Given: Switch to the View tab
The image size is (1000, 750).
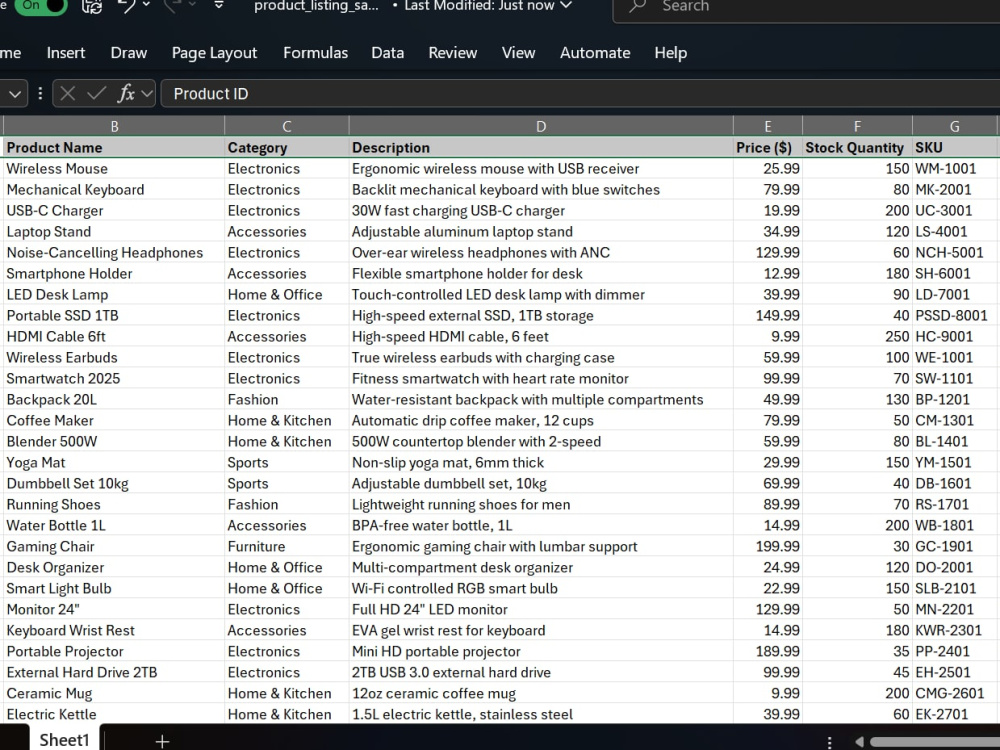Looking at the screenshot, I should tap(518, 53).
